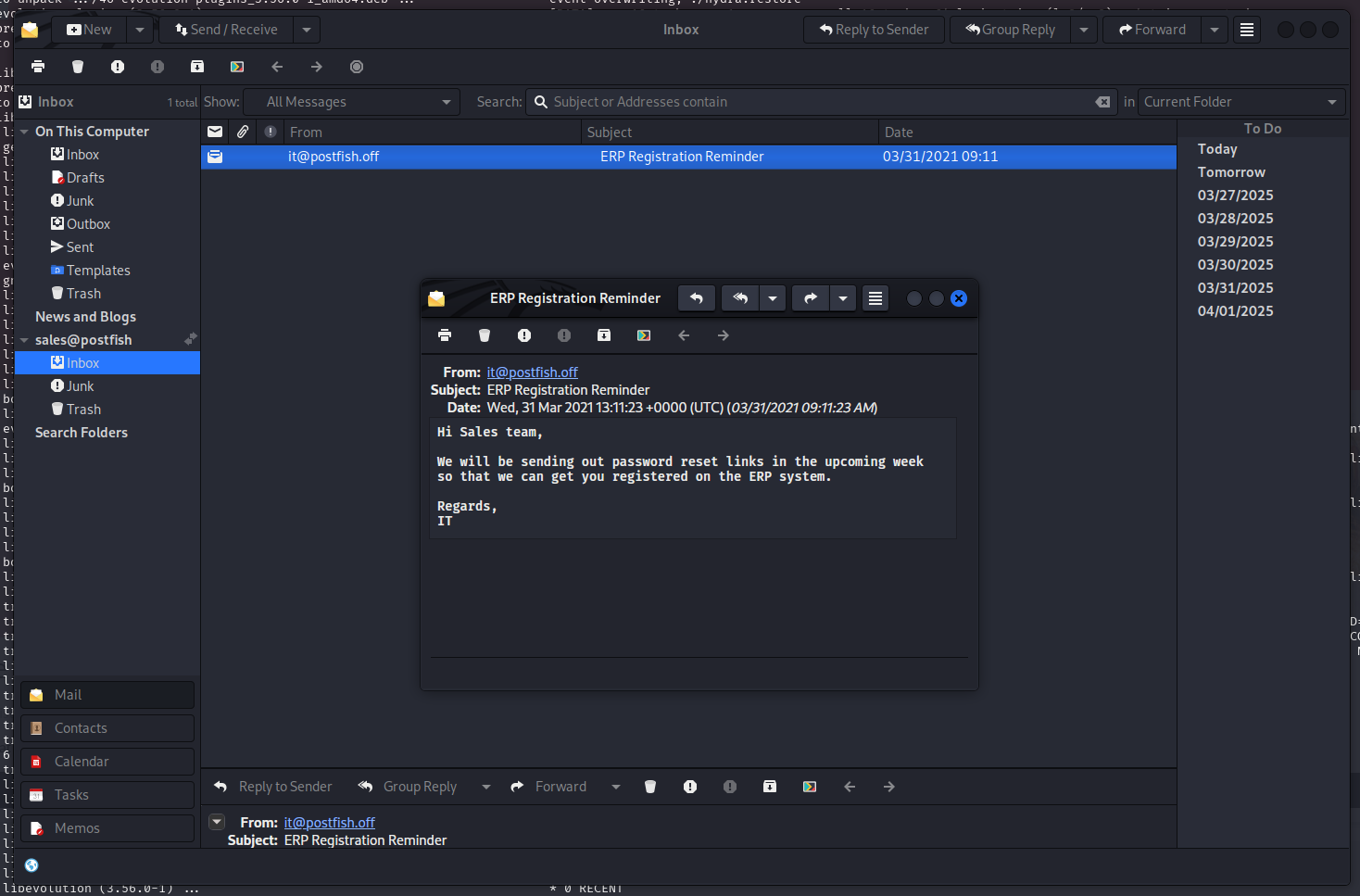The height and width of the screenshot is (896, 1360).
Task: Click the print icon in the main toolbar
Action: tap(38, 67)
